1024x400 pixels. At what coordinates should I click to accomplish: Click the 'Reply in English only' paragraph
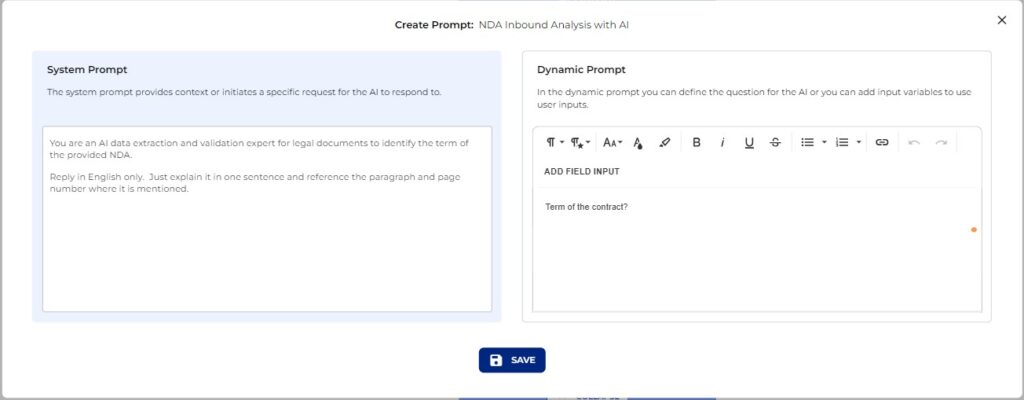(255, 183)
